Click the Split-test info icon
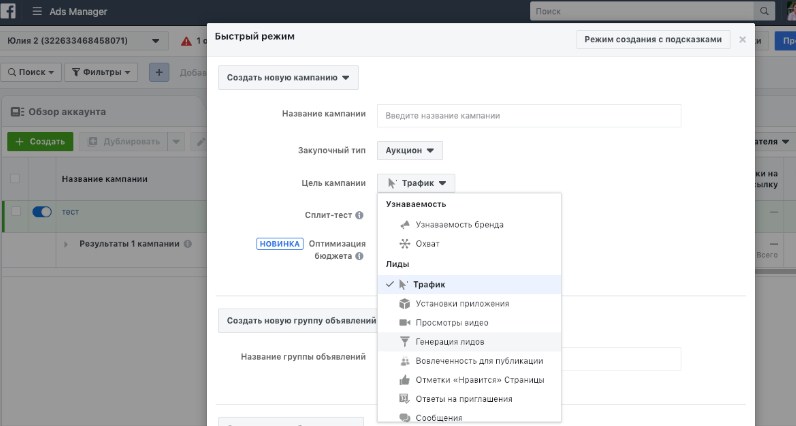 (359, 215)
